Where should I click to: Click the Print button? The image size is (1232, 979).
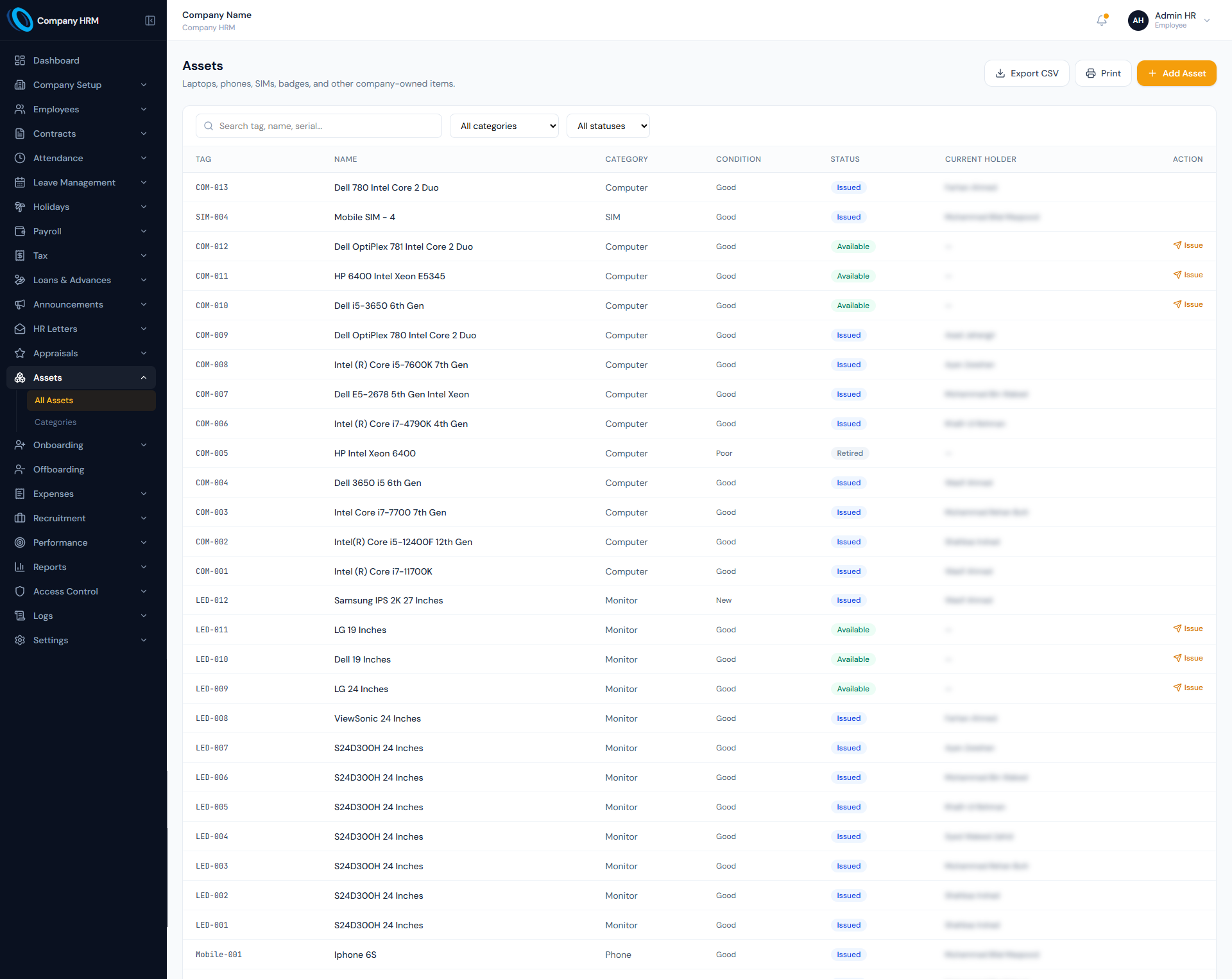pyautogui.click(x=1103, y=73)
